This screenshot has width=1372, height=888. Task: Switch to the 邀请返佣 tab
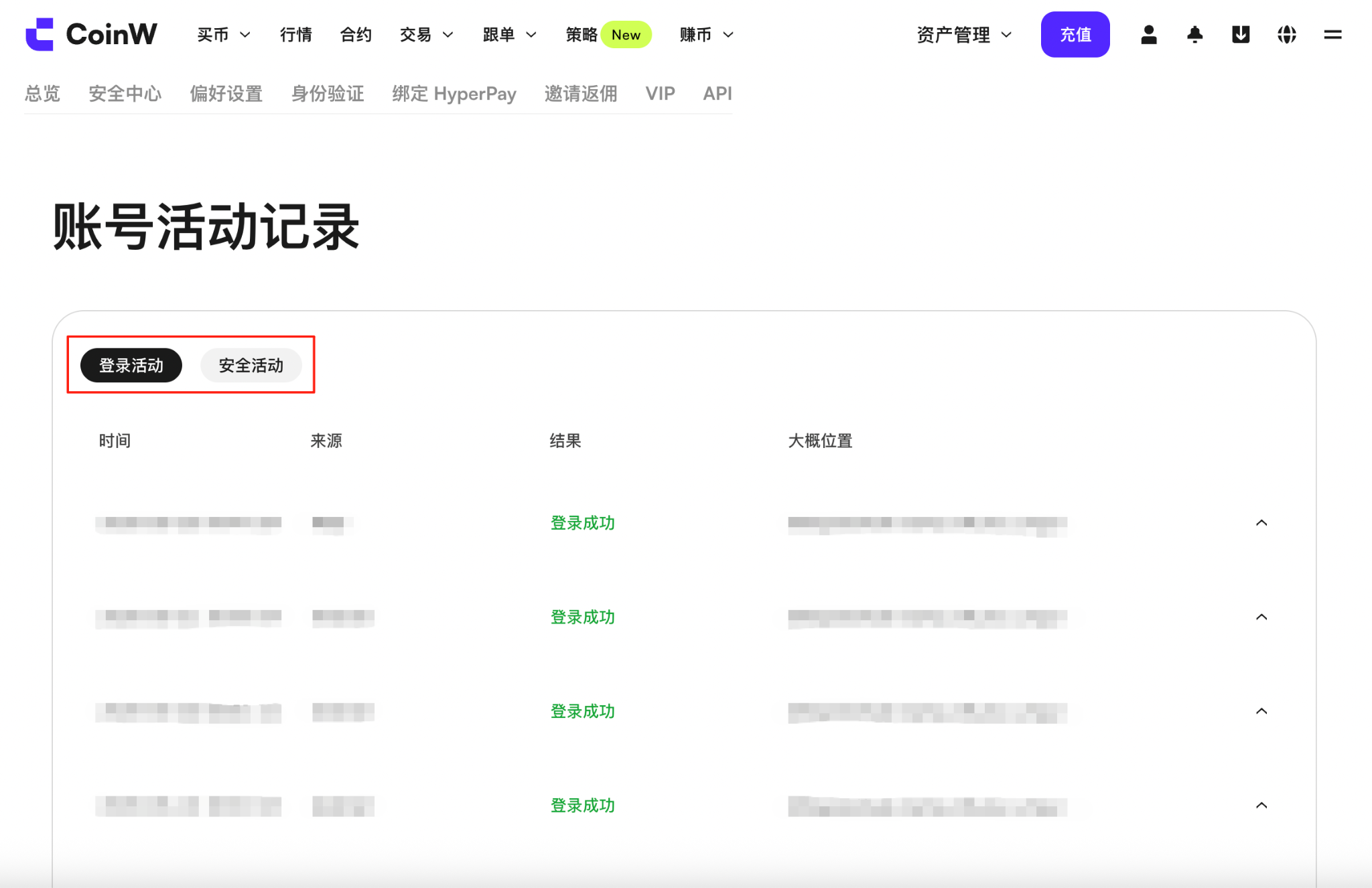tap(581, 94)
